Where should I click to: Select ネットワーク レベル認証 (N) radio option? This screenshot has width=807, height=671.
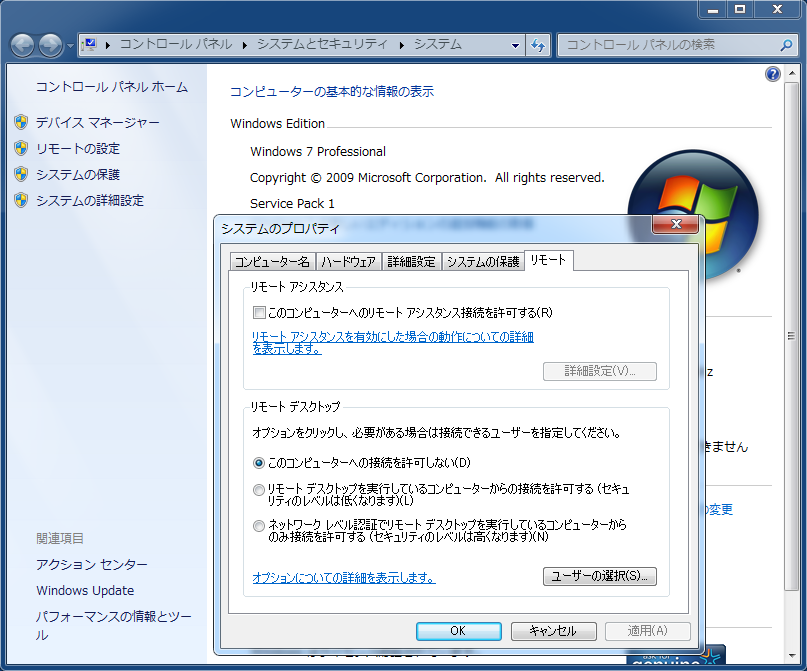click(x=259, y=526)
